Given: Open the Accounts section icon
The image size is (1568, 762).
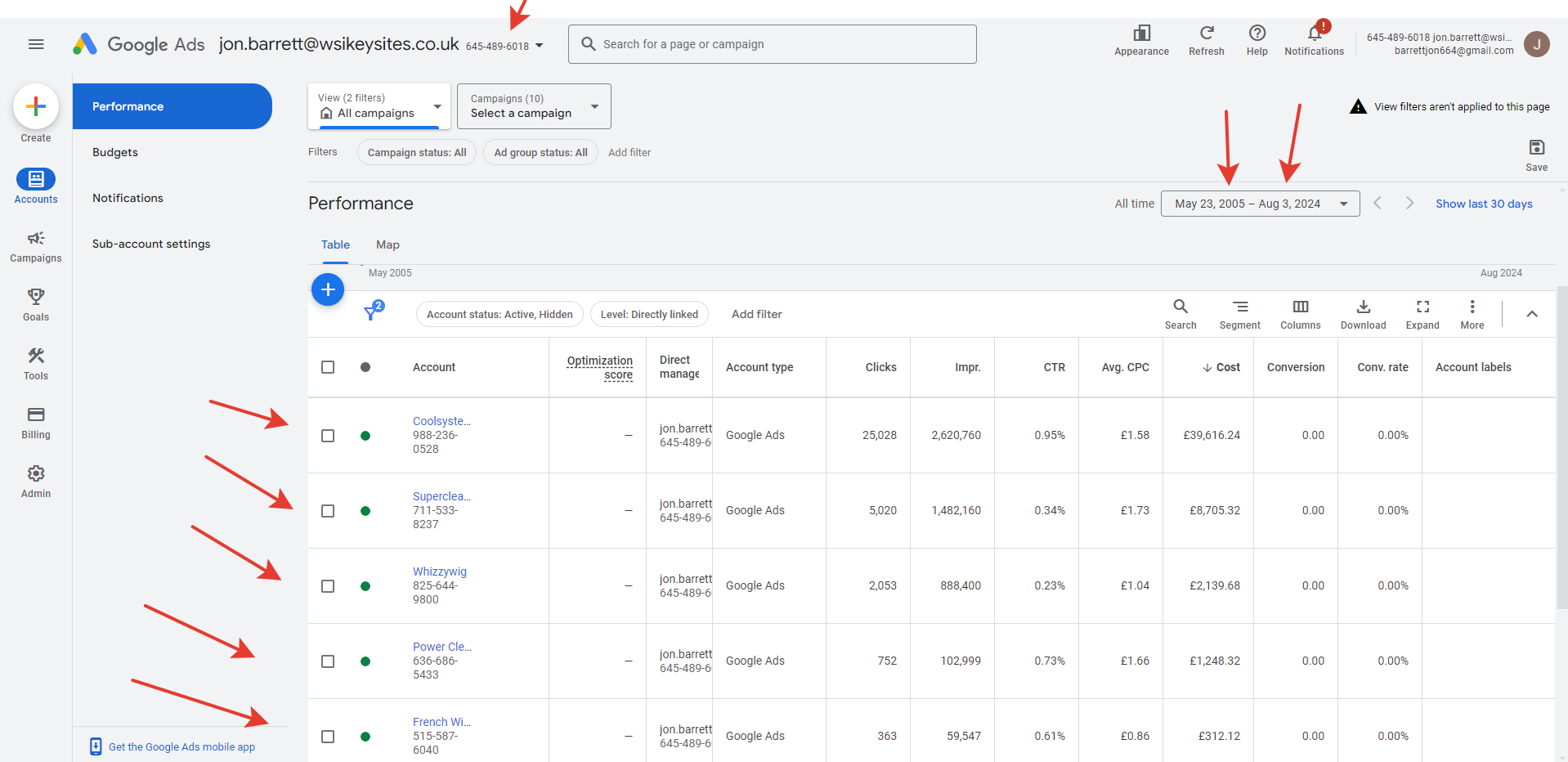Looking at the screenshot, I should [36, 179].
